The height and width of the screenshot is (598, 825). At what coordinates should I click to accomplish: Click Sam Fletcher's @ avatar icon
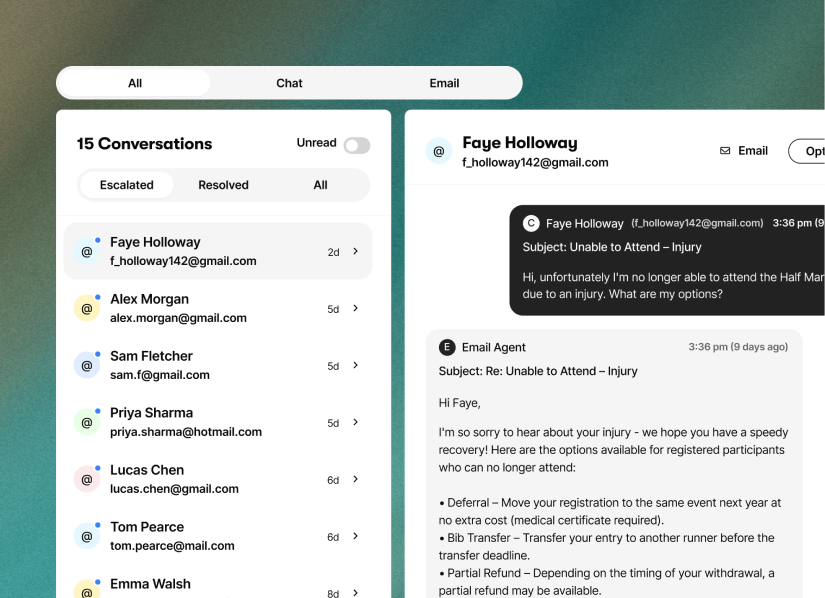coord(87,366)
